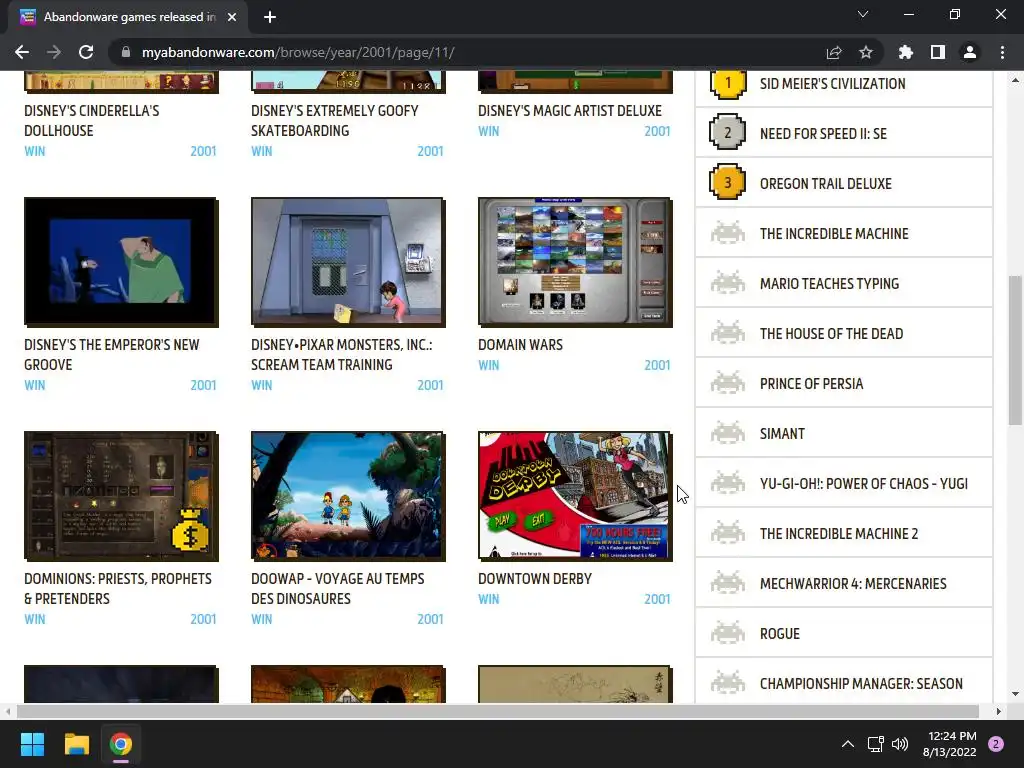Click WIN platform under Domain Wars
Image resolution: width=1024 pixels, height=768 pixels.
(x=488, y=365)
